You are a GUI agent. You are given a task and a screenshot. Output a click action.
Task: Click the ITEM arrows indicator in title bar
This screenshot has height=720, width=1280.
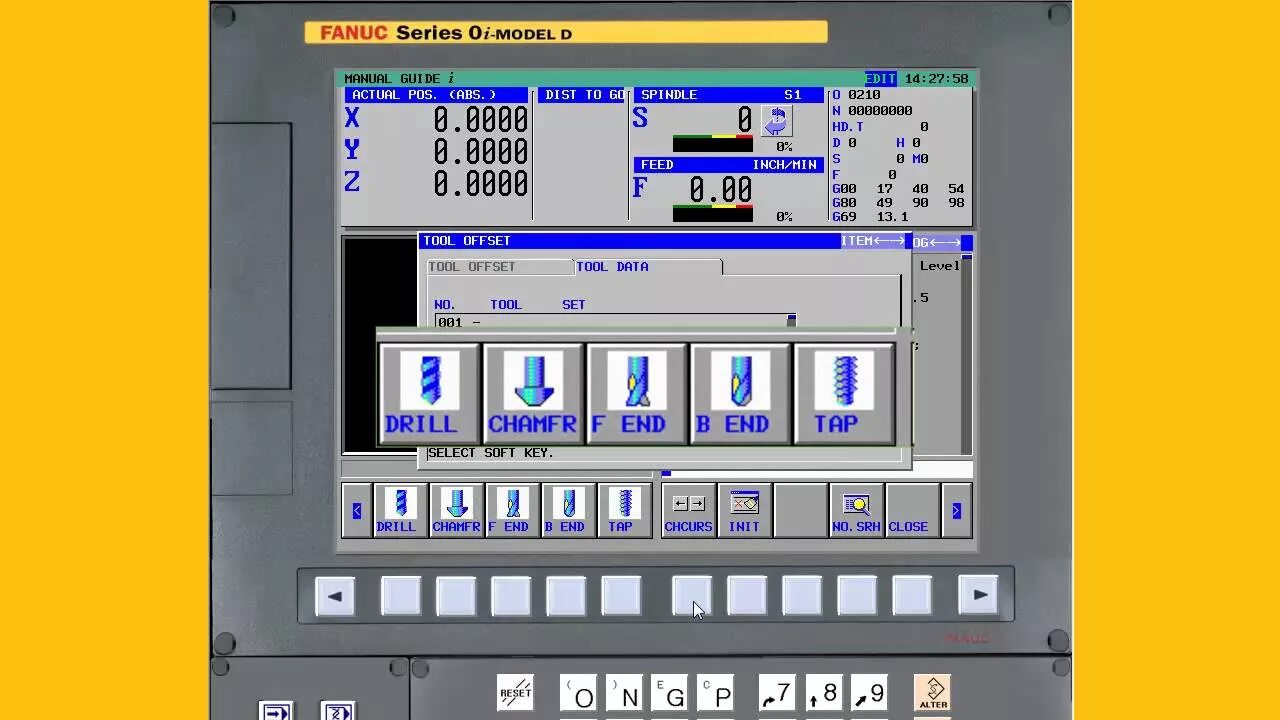pos(873,241)
